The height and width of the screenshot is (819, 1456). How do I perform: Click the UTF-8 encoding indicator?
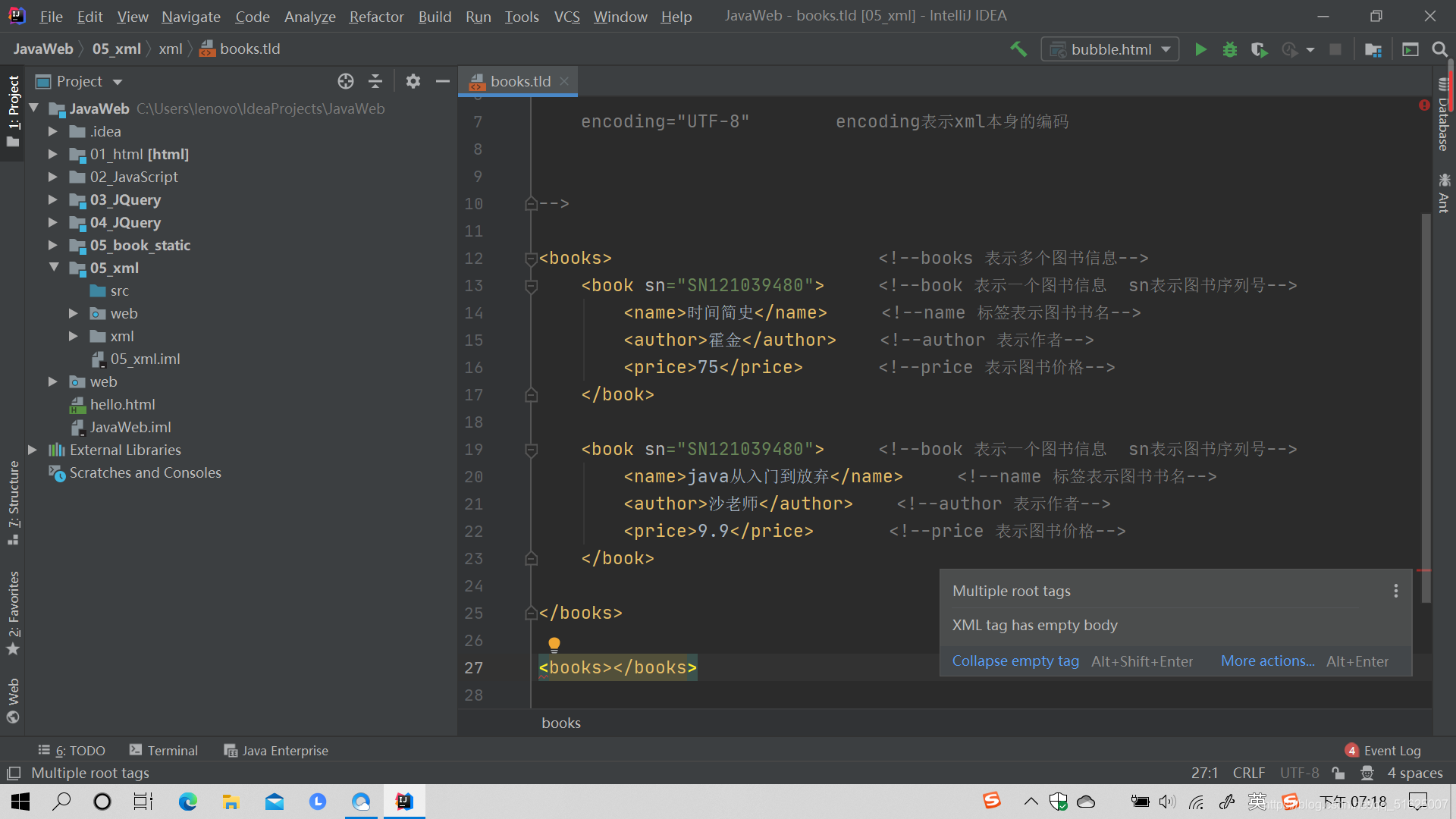pos(1299,773)
